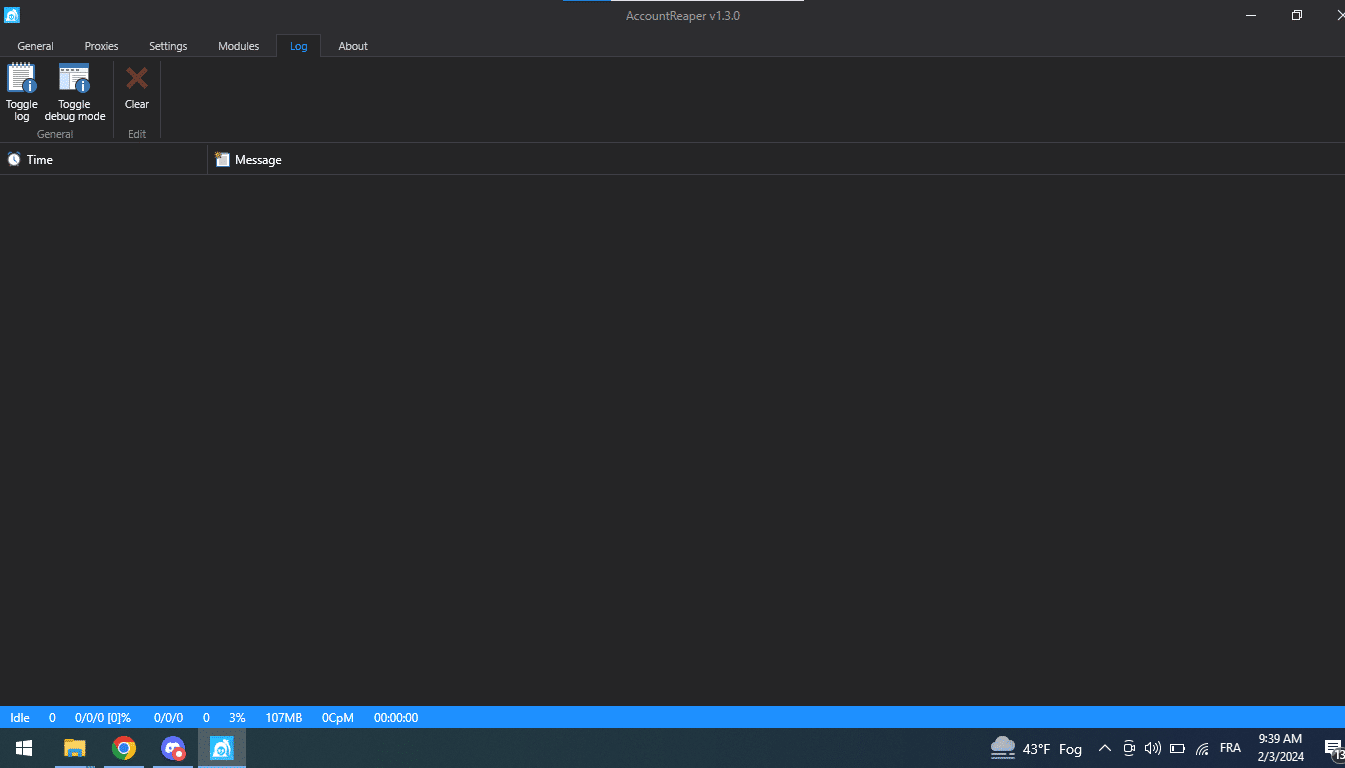The image size is (1345, 768).
Task: Open the Windows Start menu
Action: click(24, 748)
